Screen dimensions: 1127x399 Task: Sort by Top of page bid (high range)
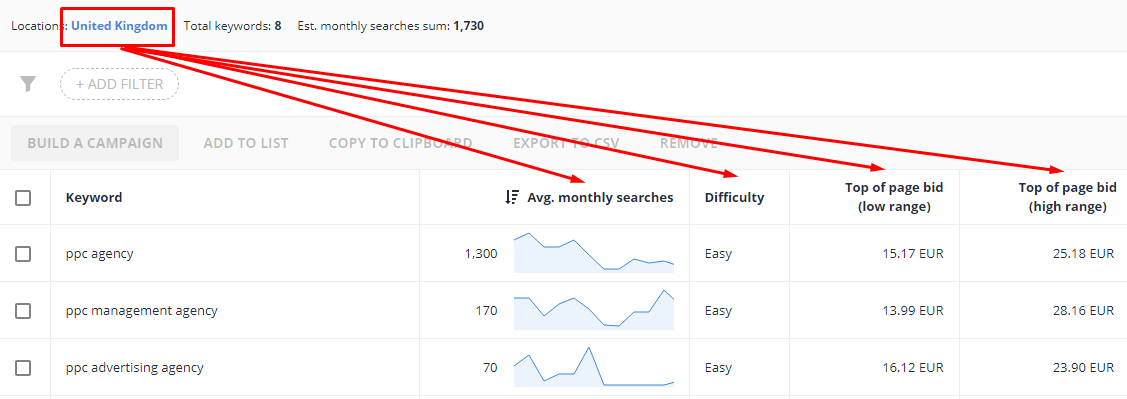(x=1067, y=197)
